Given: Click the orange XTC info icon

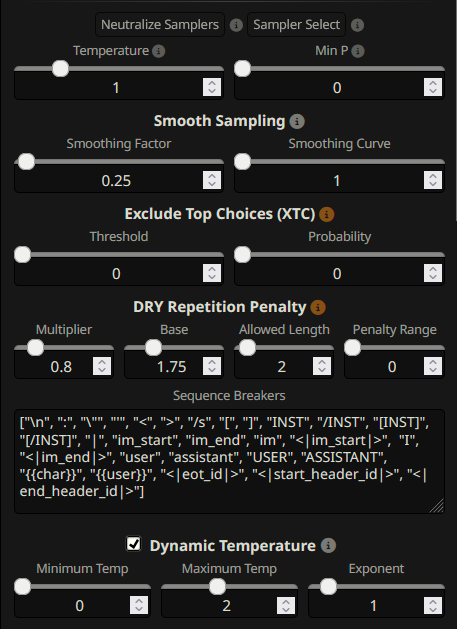Looking at the screenshot, I should (x=327, y=214).
